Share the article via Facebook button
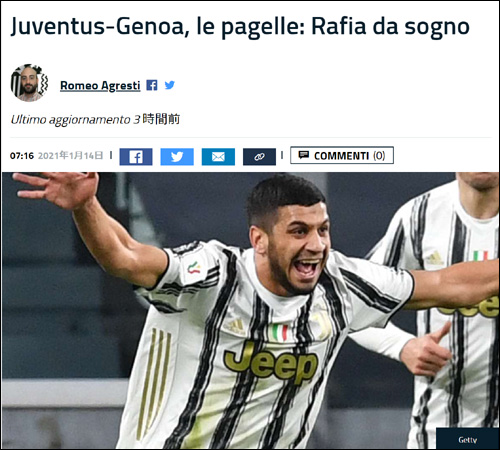500x450 pixels. [136, 157]
